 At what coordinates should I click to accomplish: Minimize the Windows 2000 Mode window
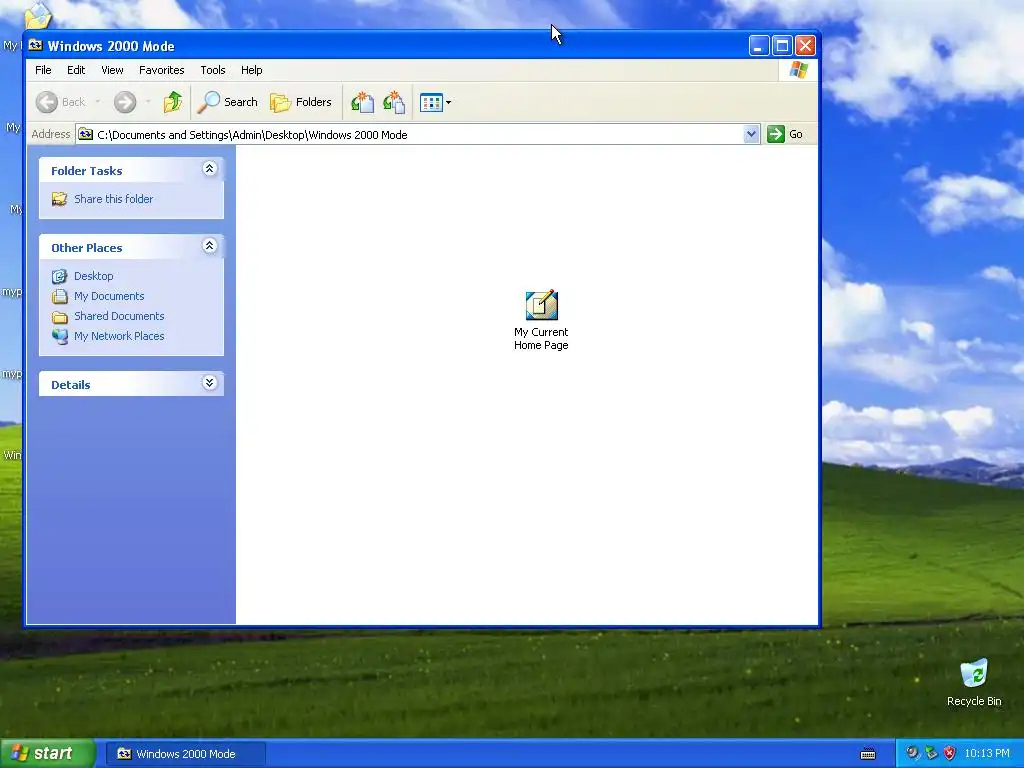(x=758, y=46)
